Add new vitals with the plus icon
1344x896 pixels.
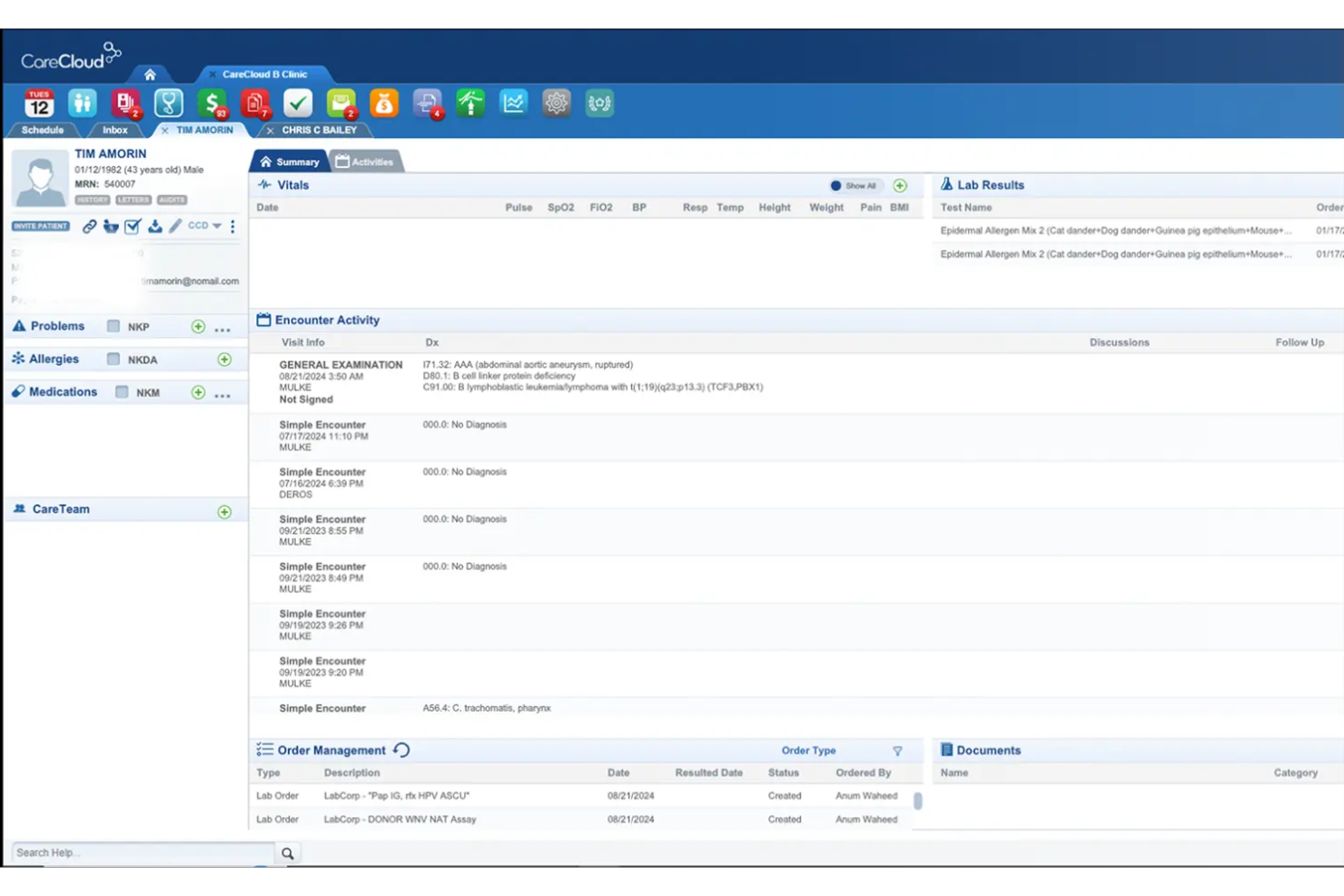[x=900, y=185]
